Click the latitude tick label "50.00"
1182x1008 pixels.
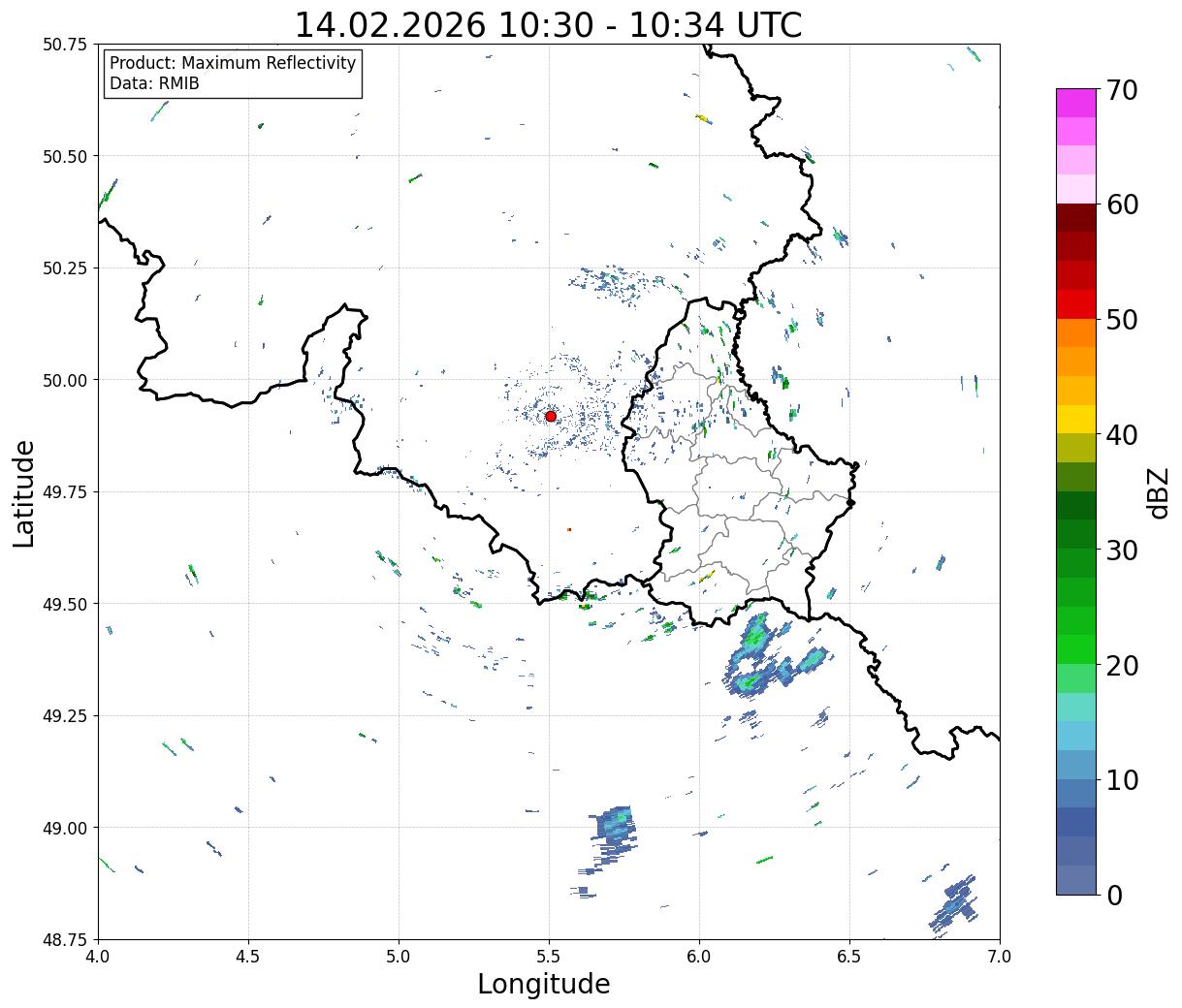click(65, 380)
